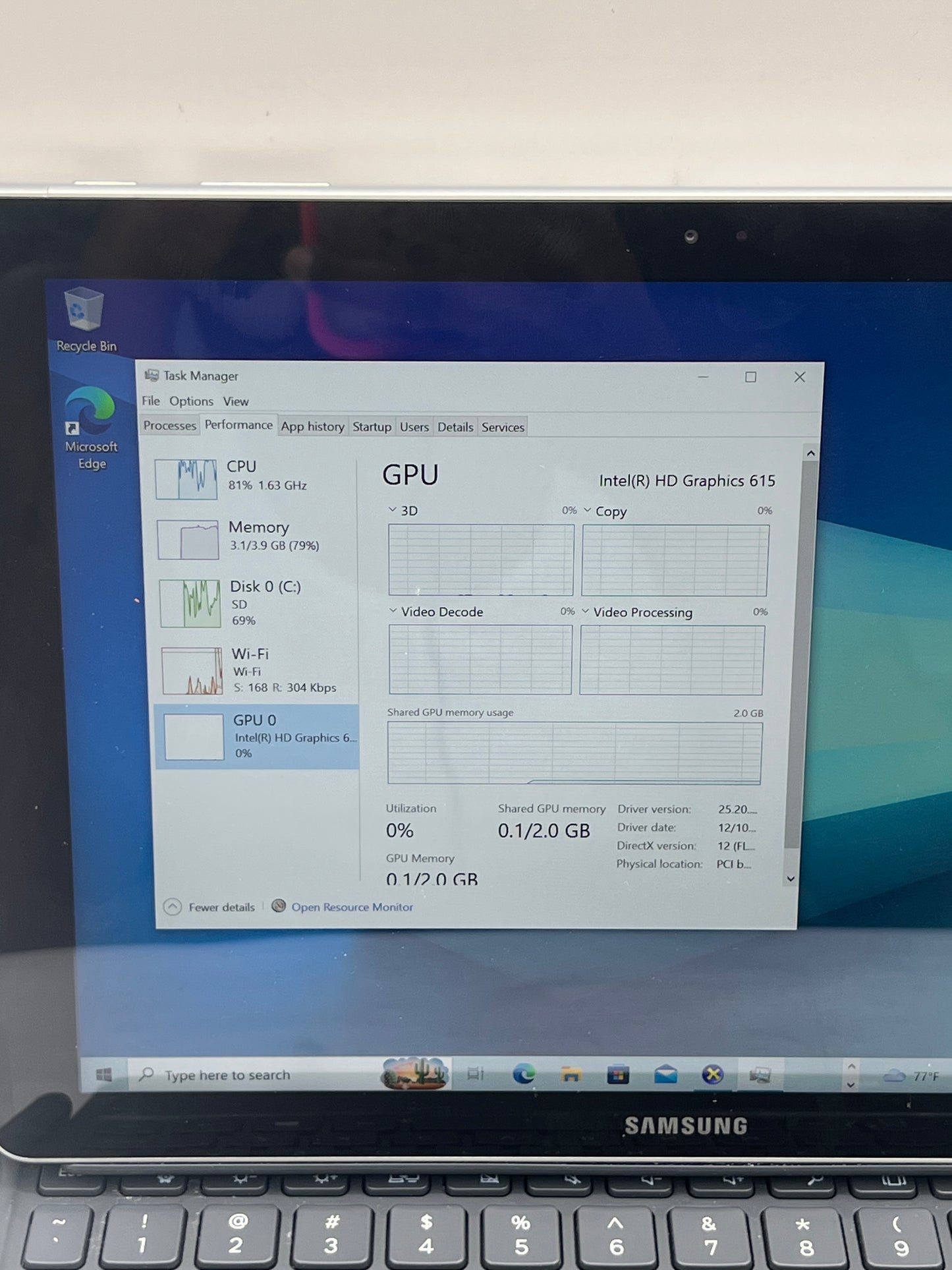
Task: Click the Shared GPU memory usage graph
Action: coord(574,753)
